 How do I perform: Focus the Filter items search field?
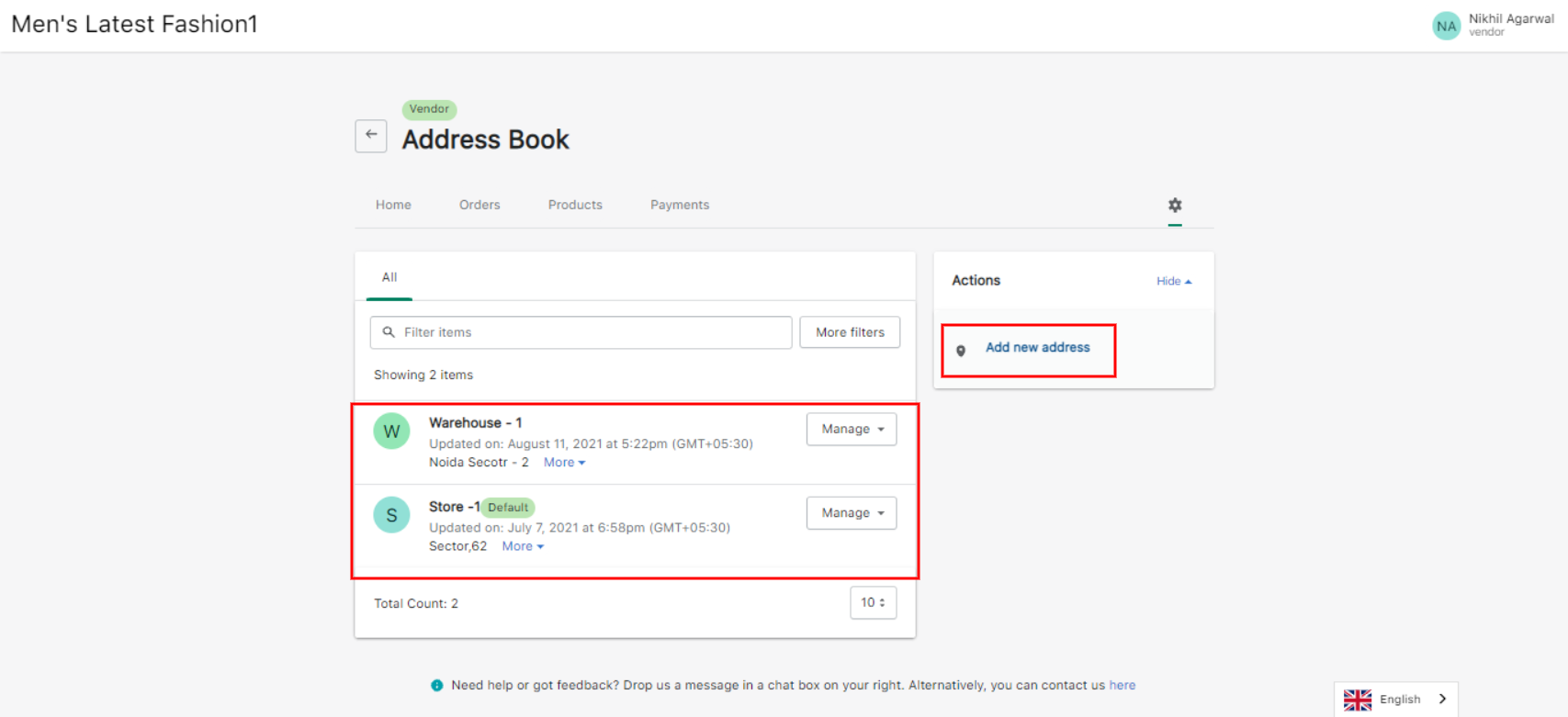click(581, 332)
